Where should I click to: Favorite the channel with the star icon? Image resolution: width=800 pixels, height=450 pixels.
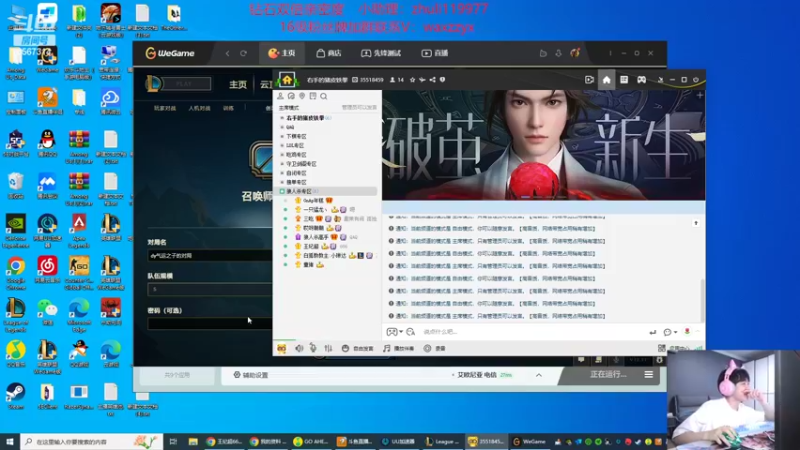point(412,80)
